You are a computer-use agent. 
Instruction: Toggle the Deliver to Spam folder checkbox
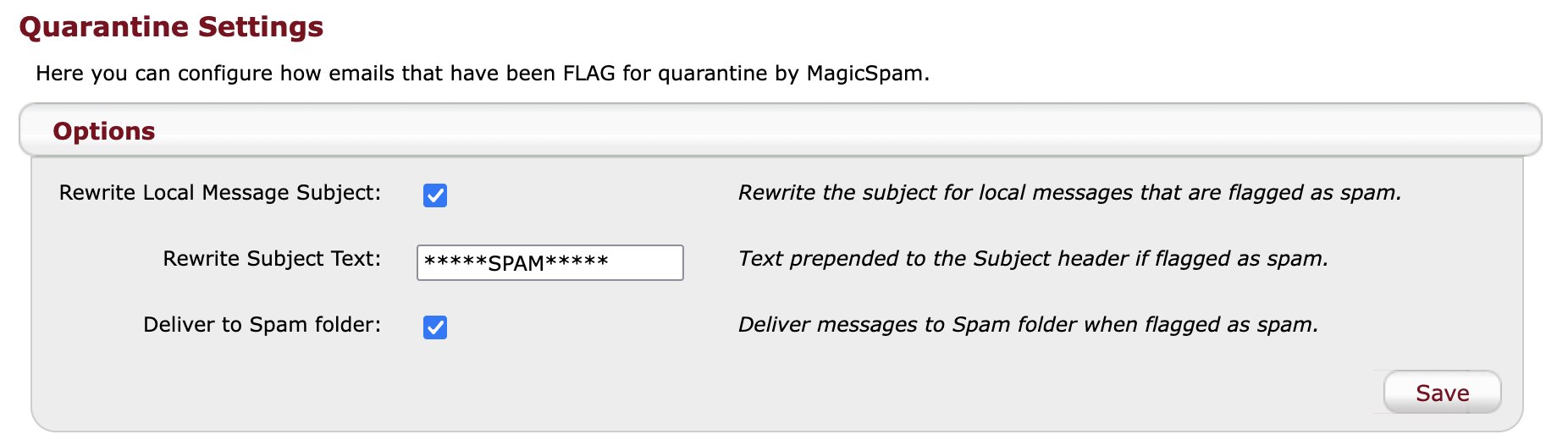click(x=435, y=327)
